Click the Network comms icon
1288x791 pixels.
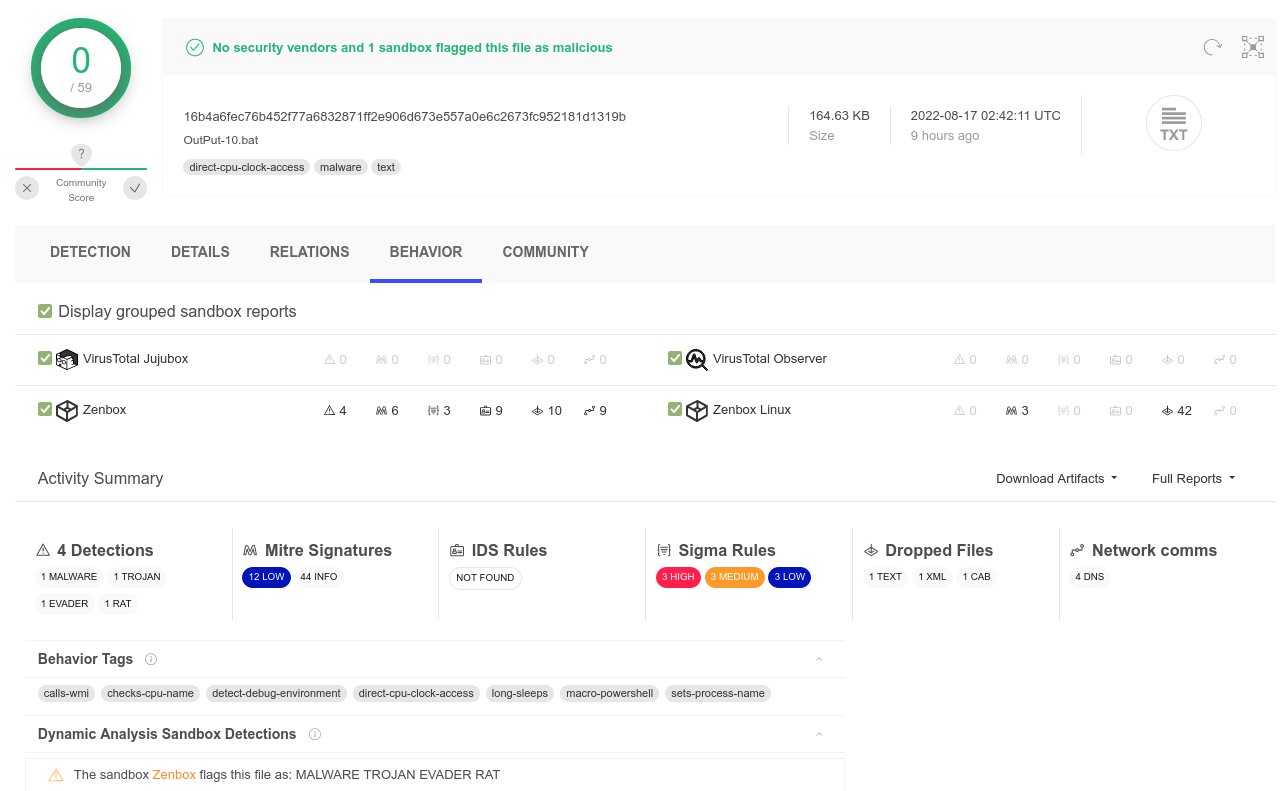pos(1077,550)
